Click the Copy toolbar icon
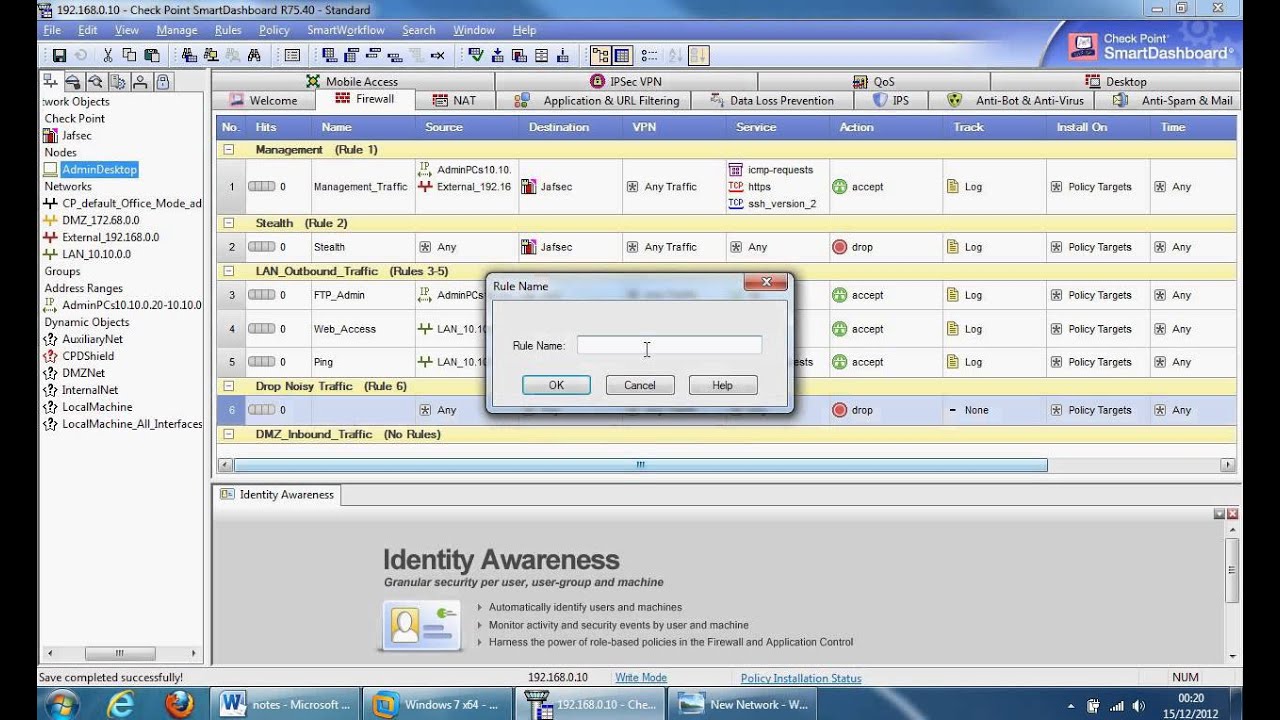The height and width of the screenshot is (720, 1280). click(x=130, y=55)
